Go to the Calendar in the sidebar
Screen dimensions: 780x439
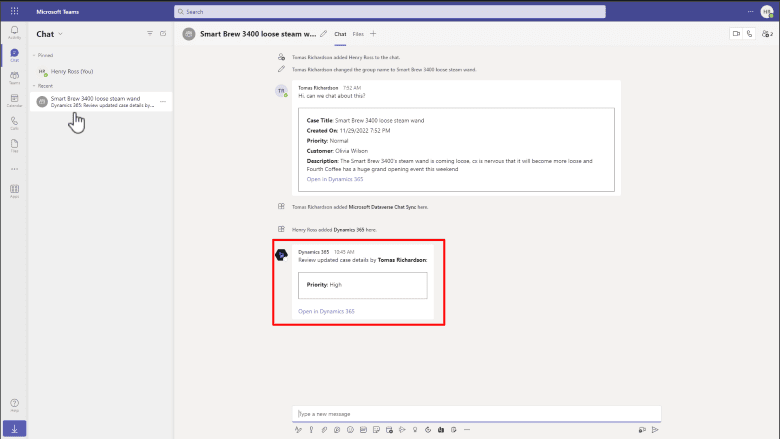point(14,100)
